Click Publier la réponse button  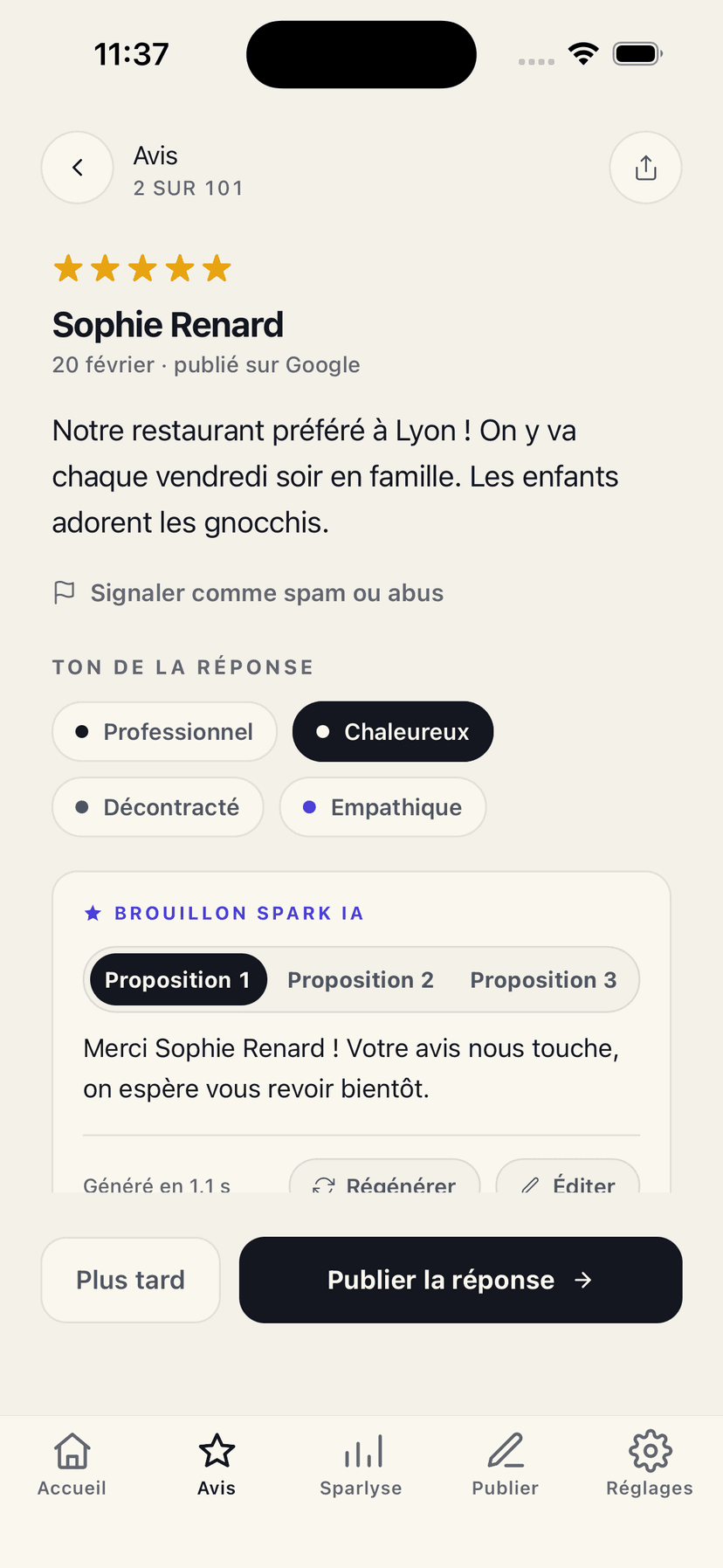click(460, 1280)
